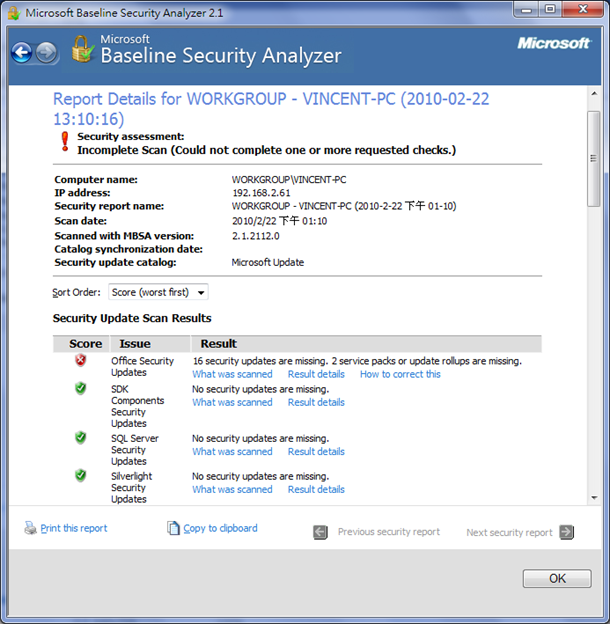Click the MBSA padlock logo icon
The height and width of the screenshot is (624, 610).
[83, 49]
